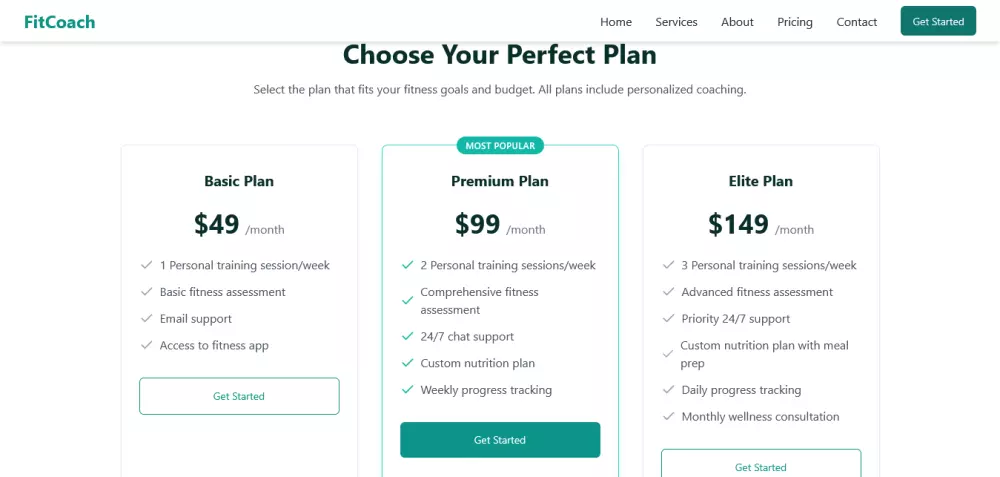The image size is (1000, 477).
Task: Go to the Services page
Action: click(x=676, y=22)
